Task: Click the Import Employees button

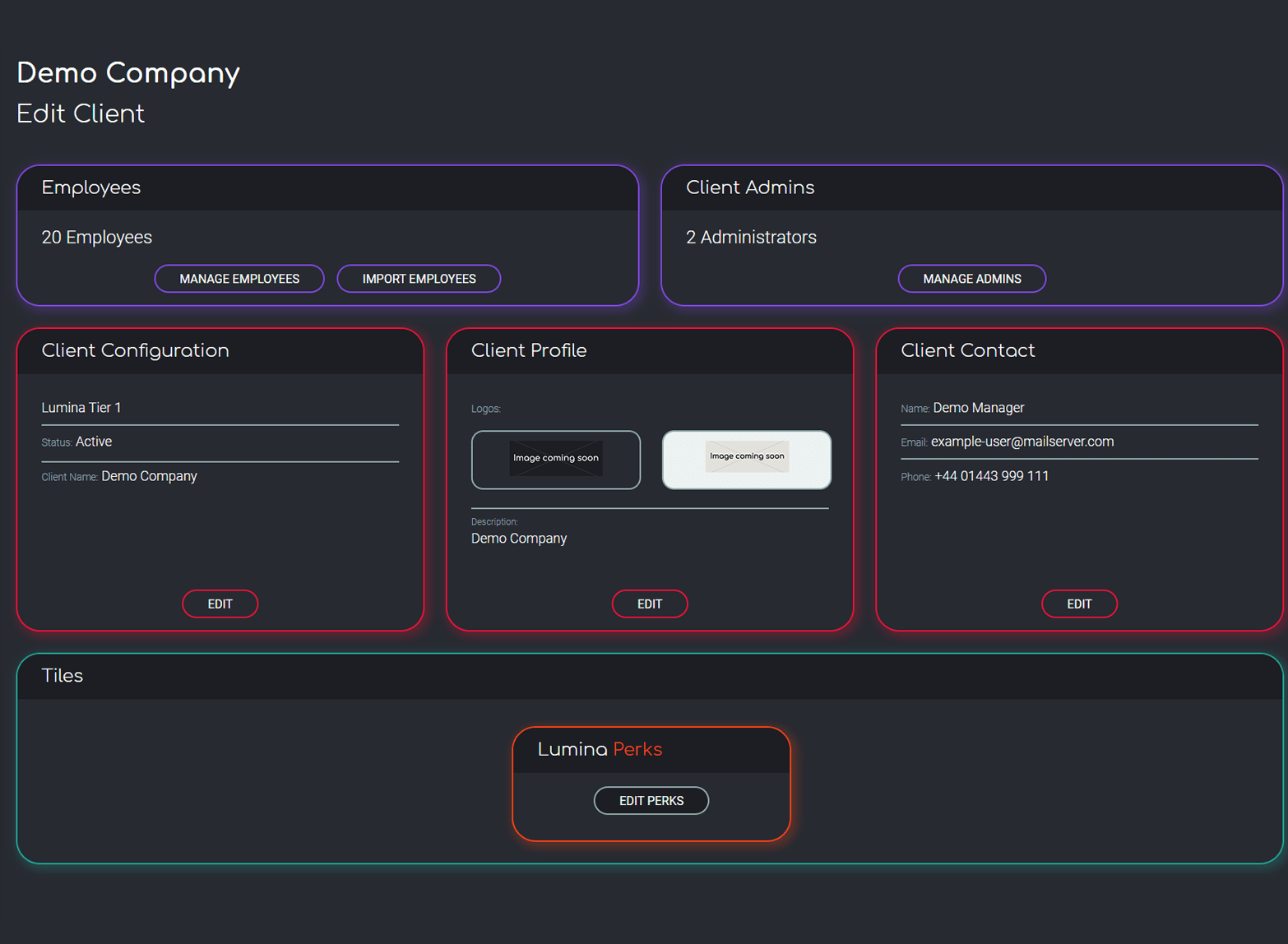Action: click(x=419, y=279)
